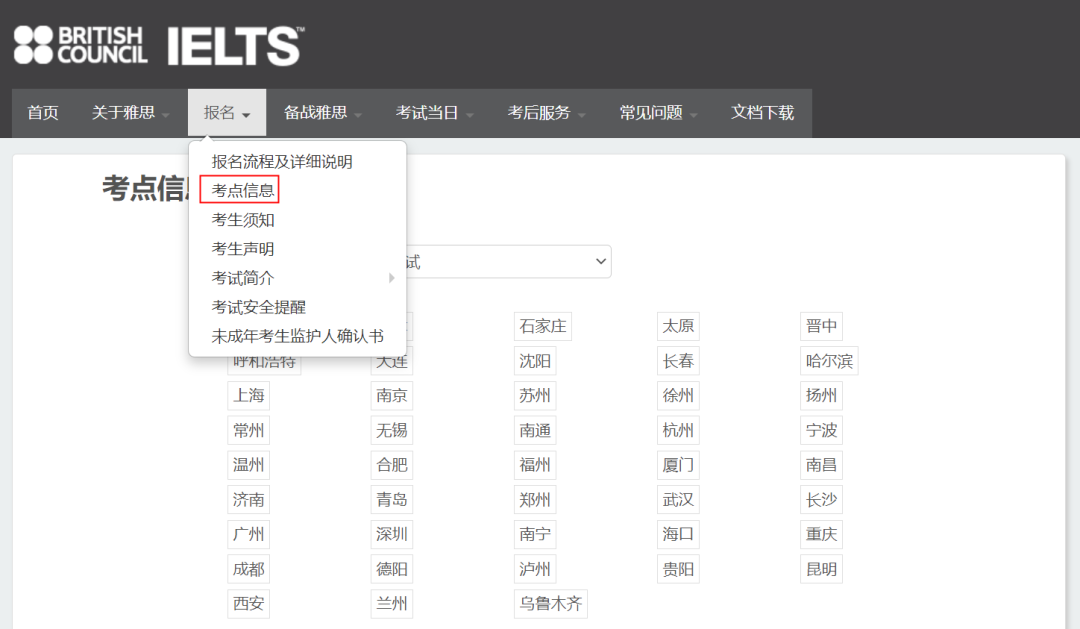Collapse the 报名 menu

227,113
